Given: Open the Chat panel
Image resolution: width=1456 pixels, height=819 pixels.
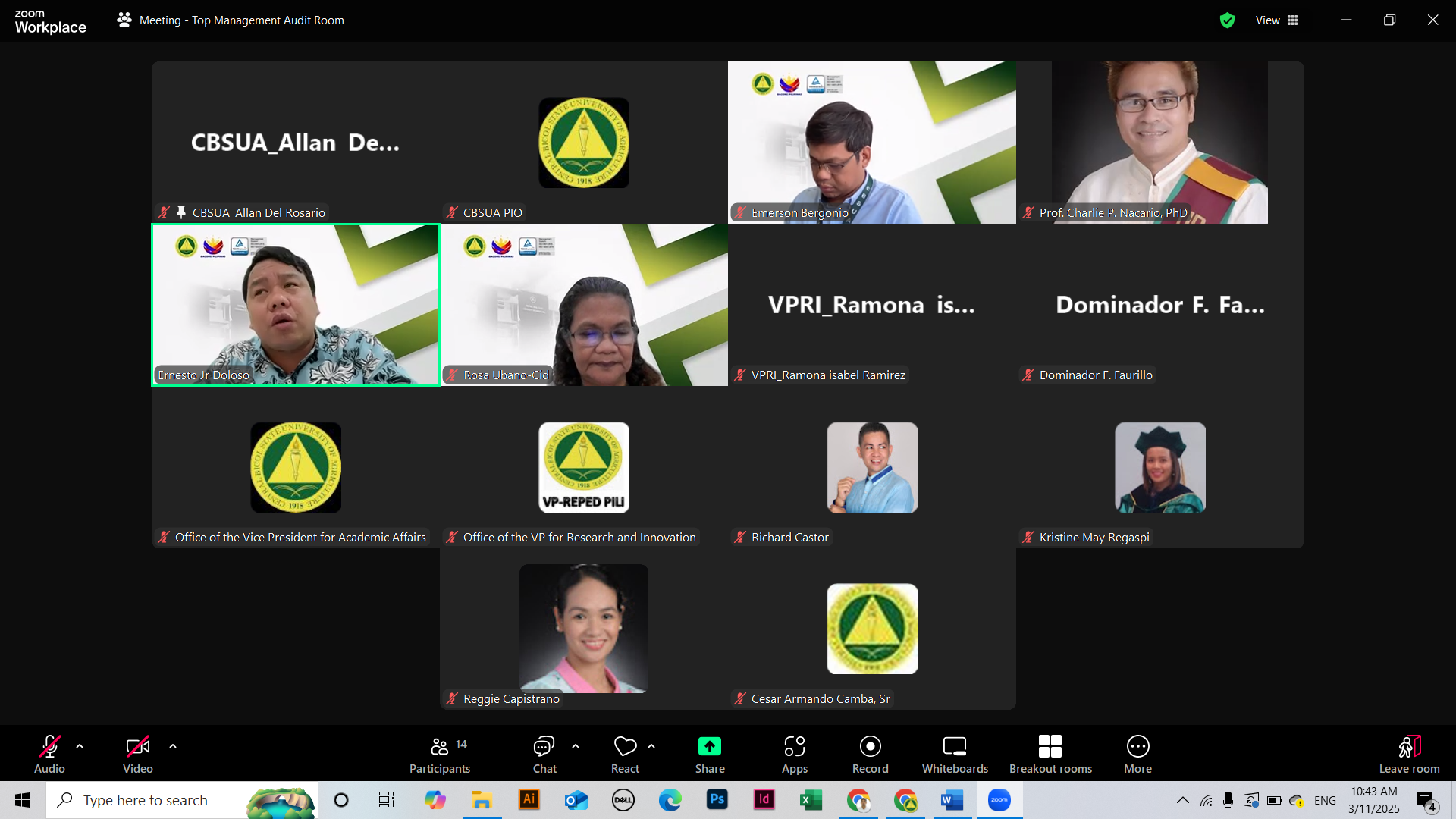Looking at the screenshot, I should click(544, 755).
